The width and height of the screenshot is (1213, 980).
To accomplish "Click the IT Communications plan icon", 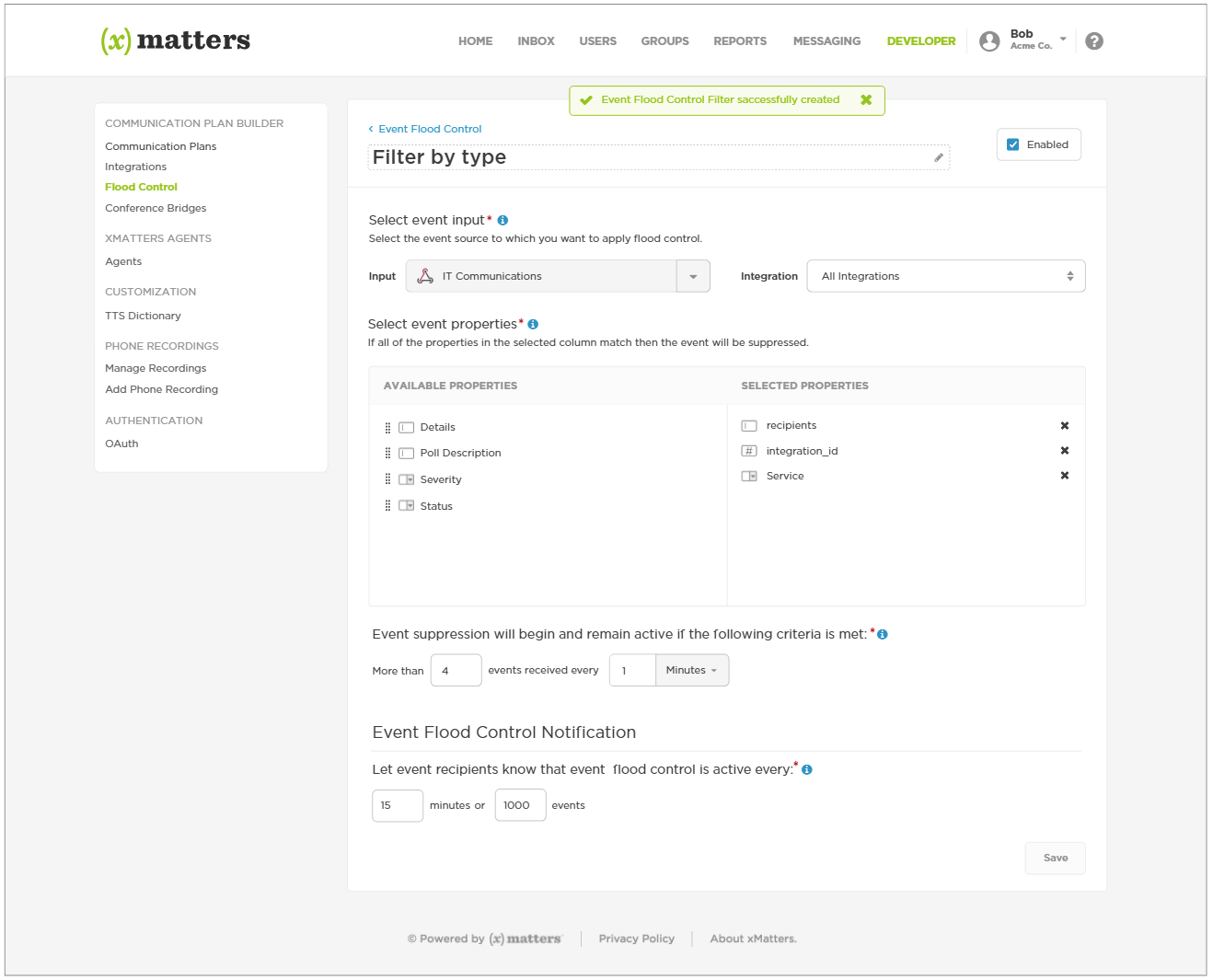I will (425, 276).
